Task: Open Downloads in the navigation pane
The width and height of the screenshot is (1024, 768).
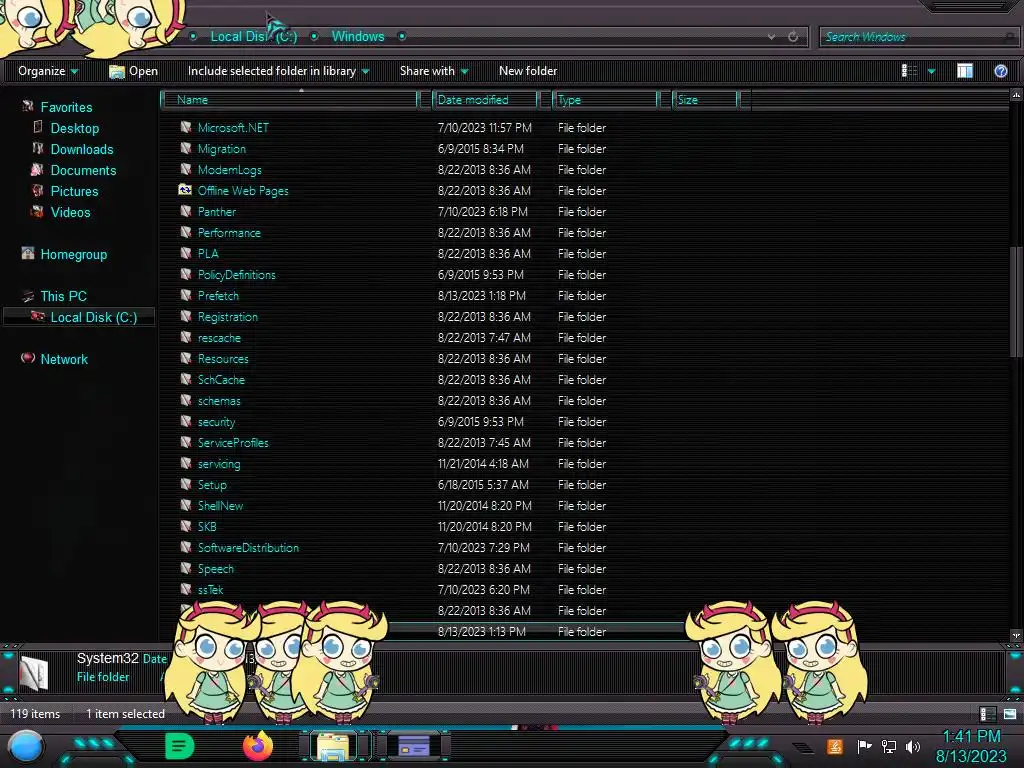Action: pyautogui.click(x=82, y=149)
